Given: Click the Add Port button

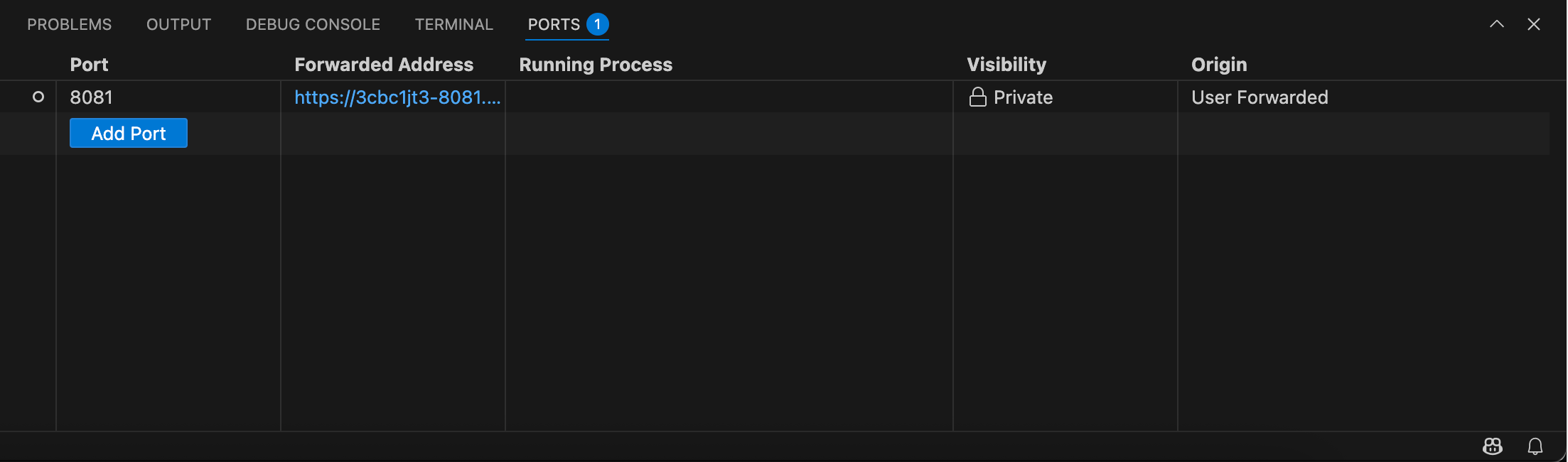Looking at the screenshot, I should click(129, 133).
